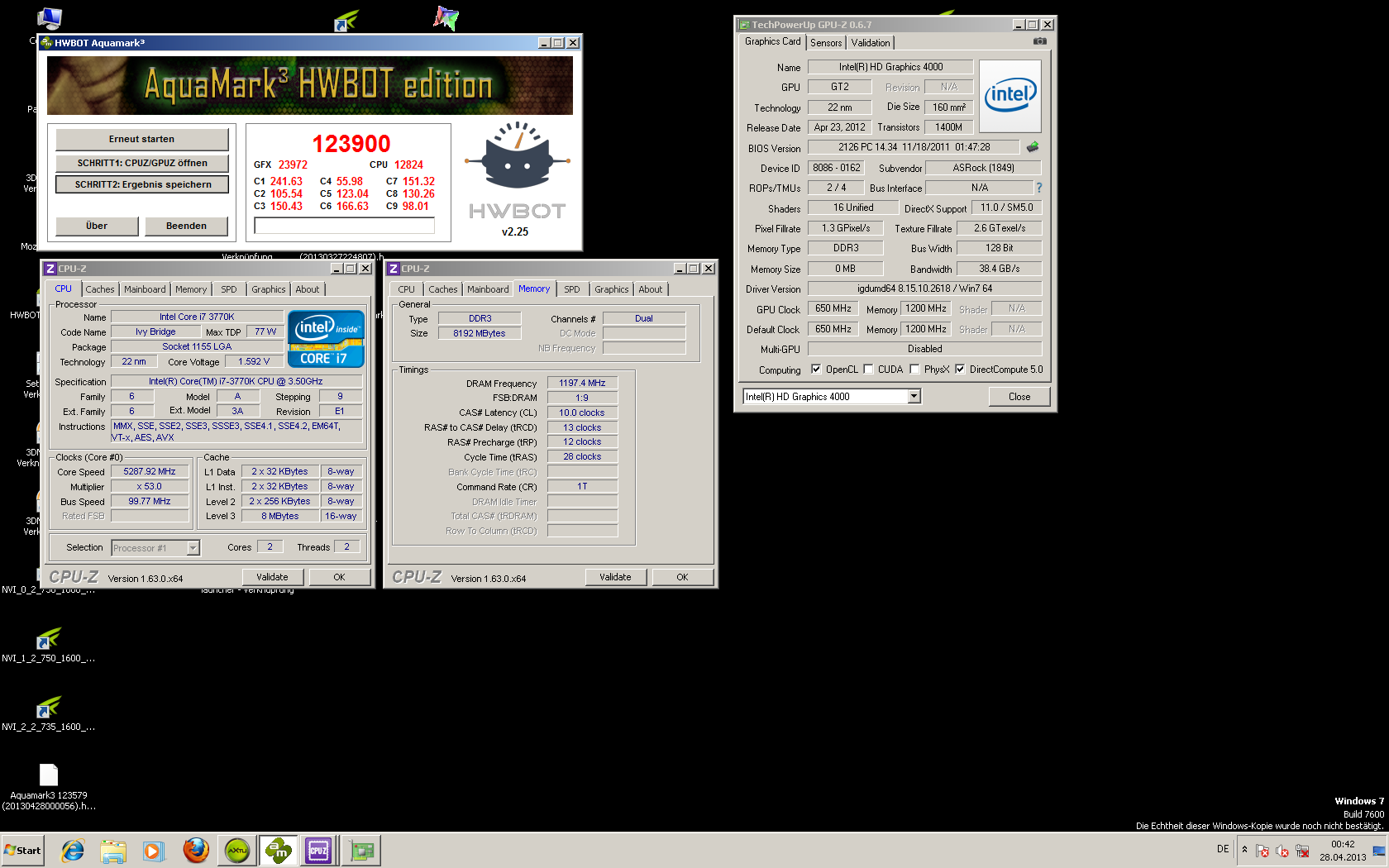Click the Beenden button

pyautogui.click(x=187, y=226)
